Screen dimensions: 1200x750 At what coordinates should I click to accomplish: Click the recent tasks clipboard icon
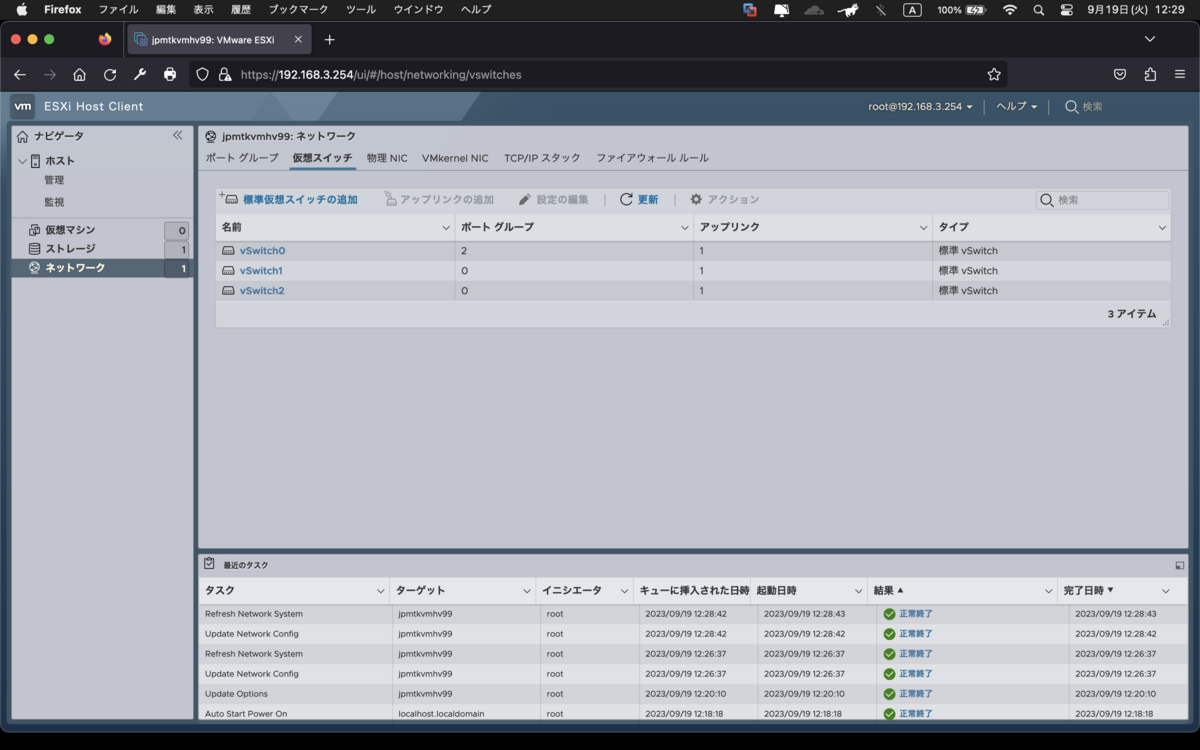coord(209,564)
